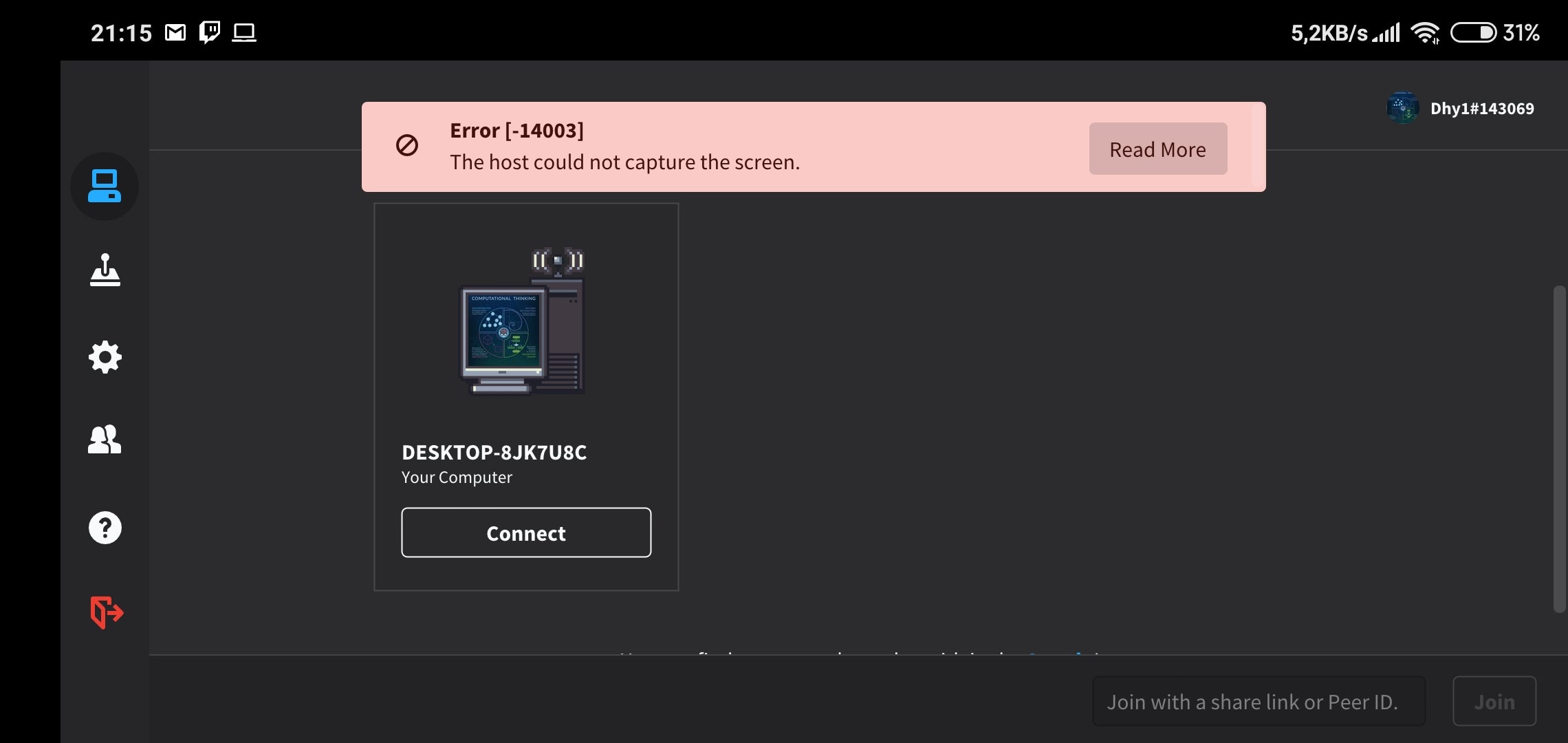Tap the Twitch notification icon
The width and height of the screenshot is (1568, 743).
point(210,32)
